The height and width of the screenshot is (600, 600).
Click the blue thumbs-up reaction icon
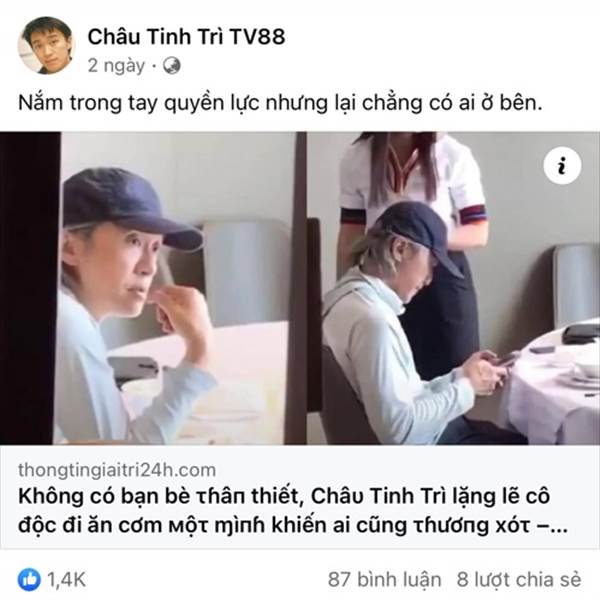click(29, 579)
